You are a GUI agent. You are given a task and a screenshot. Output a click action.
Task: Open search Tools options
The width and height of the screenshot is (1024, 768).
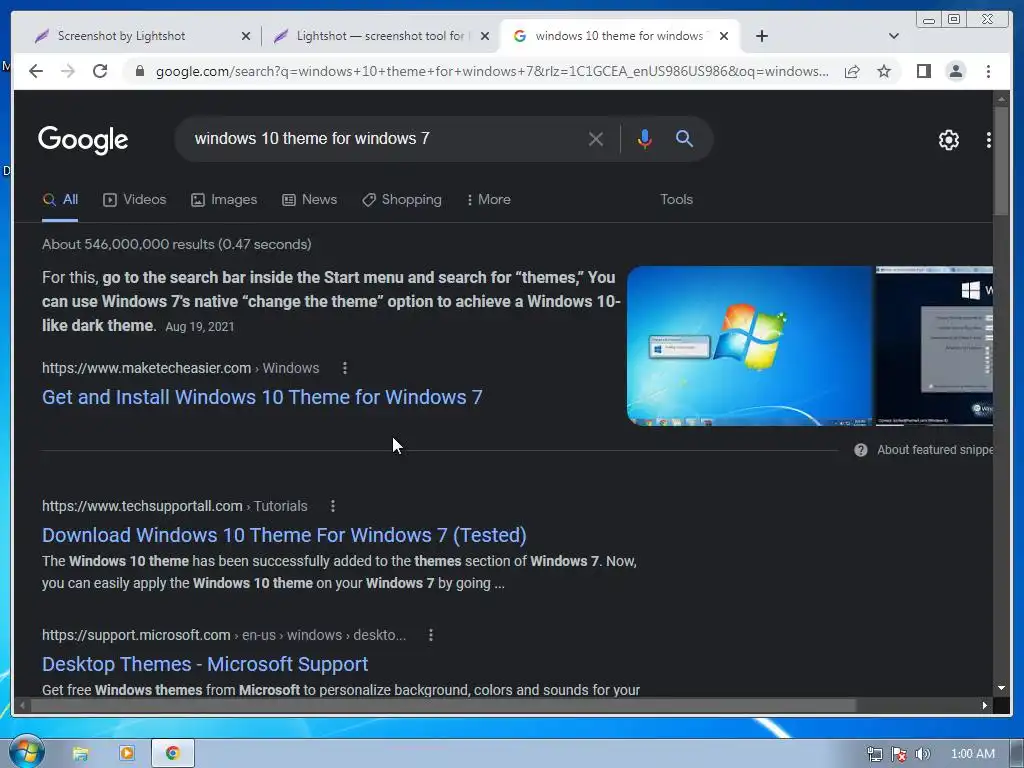point(676,200)
